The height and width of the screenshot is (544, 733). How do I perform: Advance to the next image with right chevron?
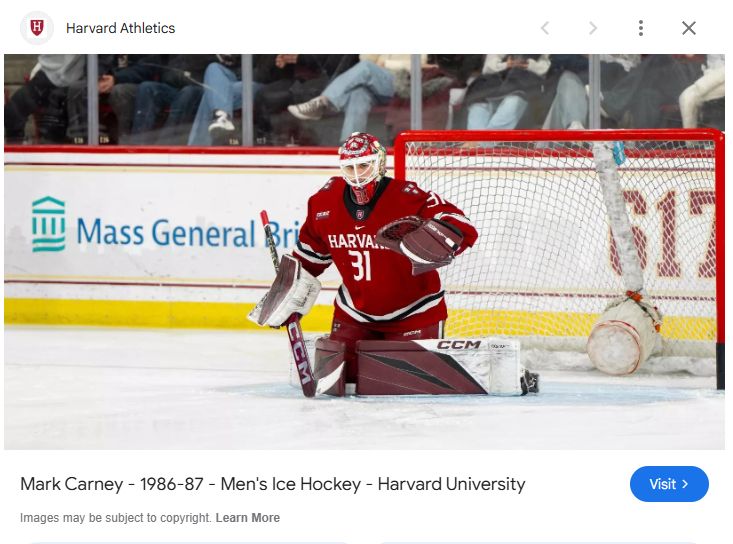[x=593, y=28]
